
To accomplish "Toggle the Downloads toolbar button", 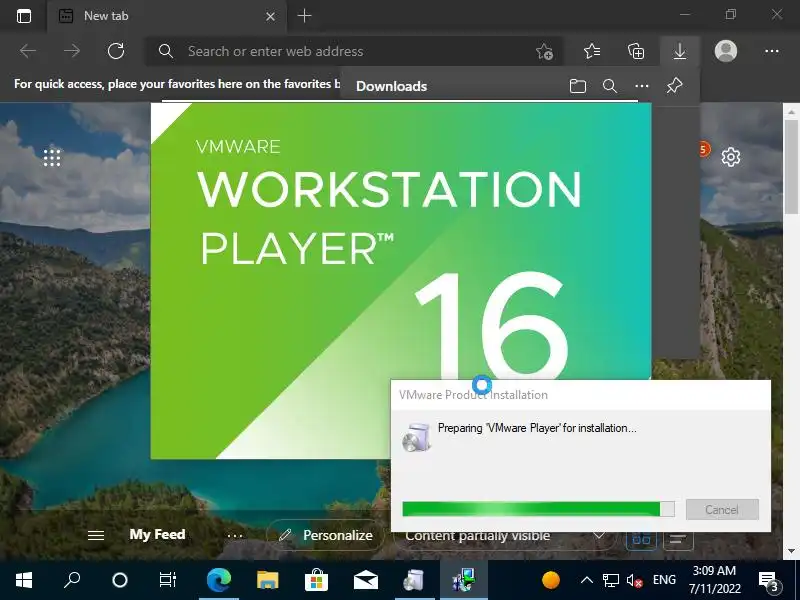I will pos(680,51).
